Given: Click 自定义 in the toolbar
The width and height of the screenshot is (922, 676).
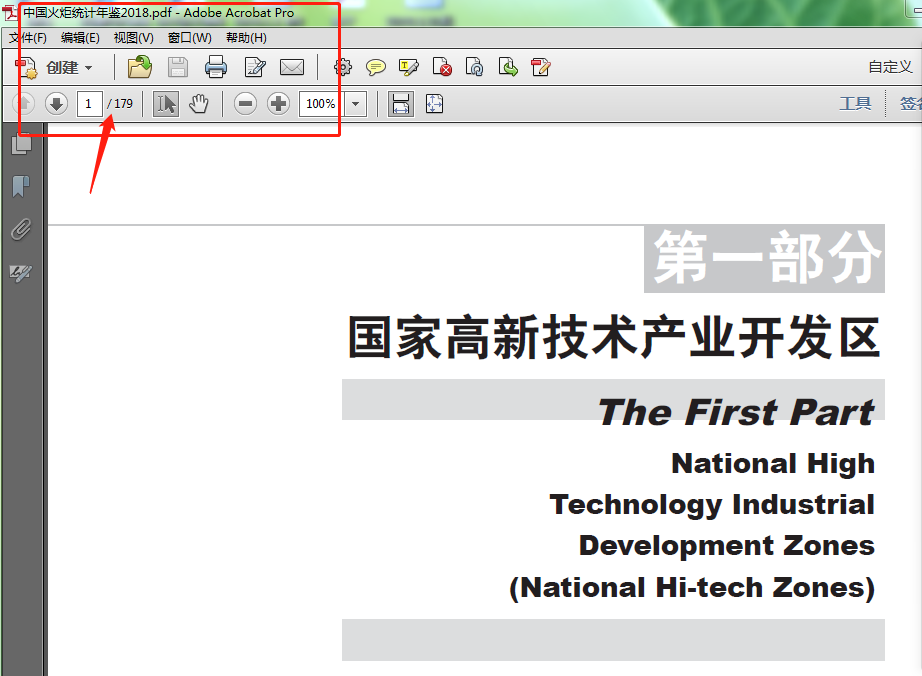Looking at the screenshot, I should point(890,67).
